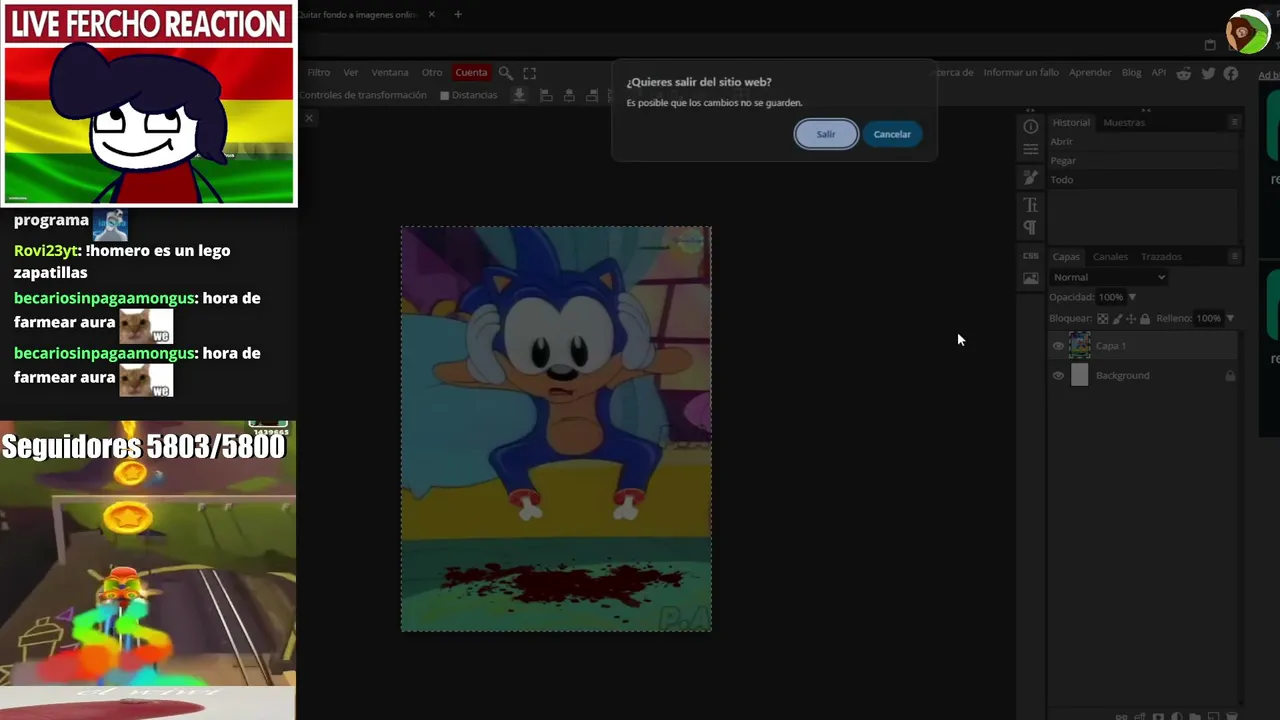
Task: Toggle lock image pixels brush icon
Action: tap(1117, 319)
